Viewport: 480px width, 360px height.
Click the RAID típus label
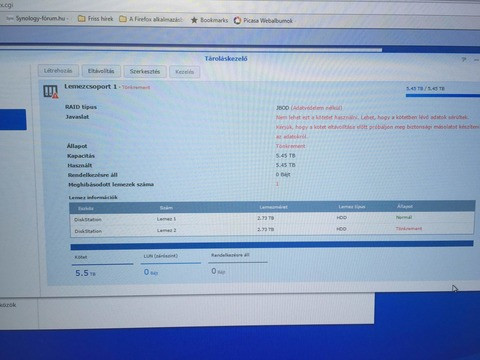[81, 107]
